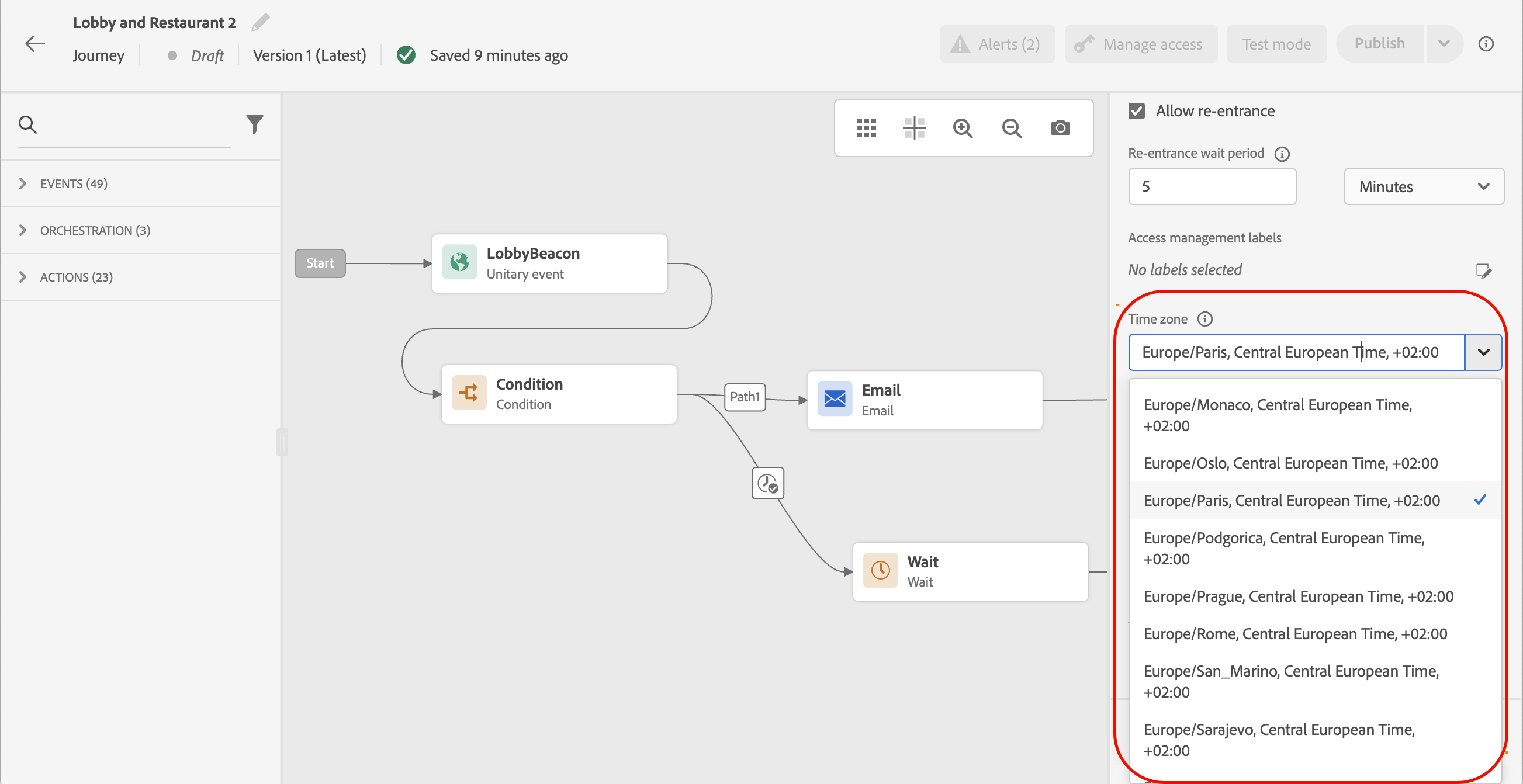Click the grid layout toolbar icon
The image size is (1523, 784).
click(x=866, y=127)
